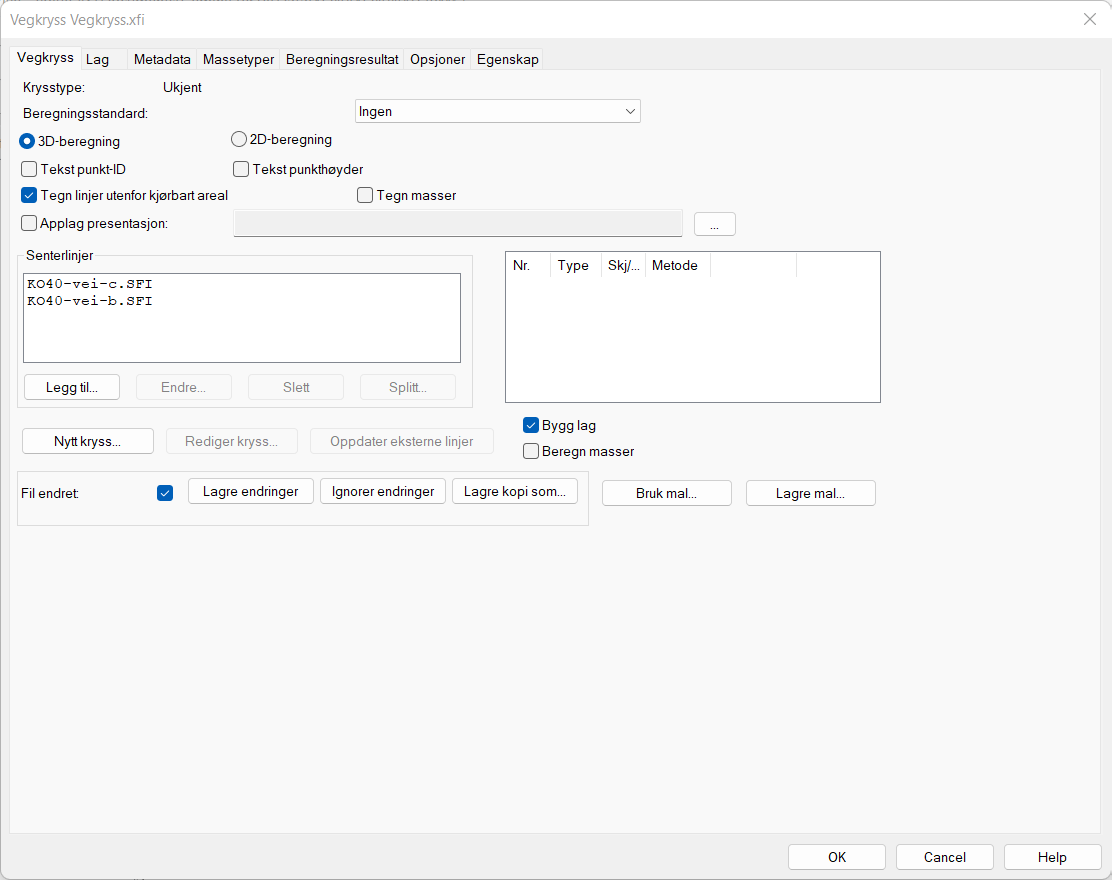Close the Vegkryss dialog window
This screenshot has height=880, width=1112.
pyautogui.click(x=1089, y=19)
